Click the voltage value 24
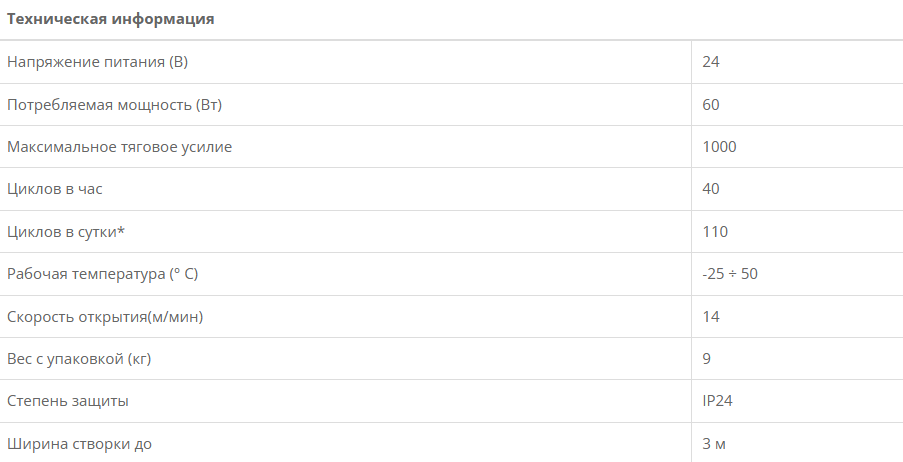Screen dimensions: 903x462 click(711, 62)
